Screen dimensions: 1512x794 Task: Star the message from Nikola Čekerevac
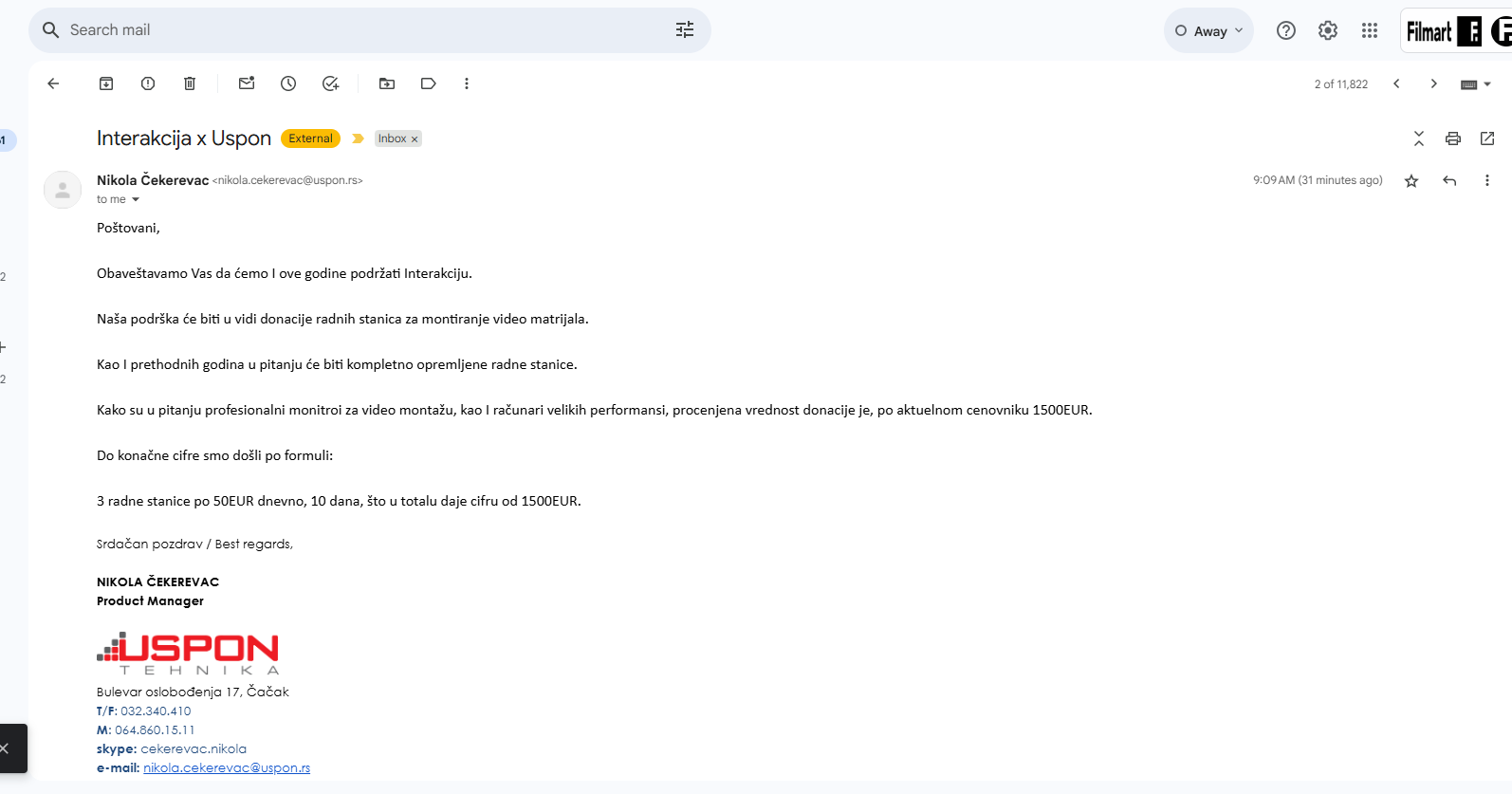1411,181
